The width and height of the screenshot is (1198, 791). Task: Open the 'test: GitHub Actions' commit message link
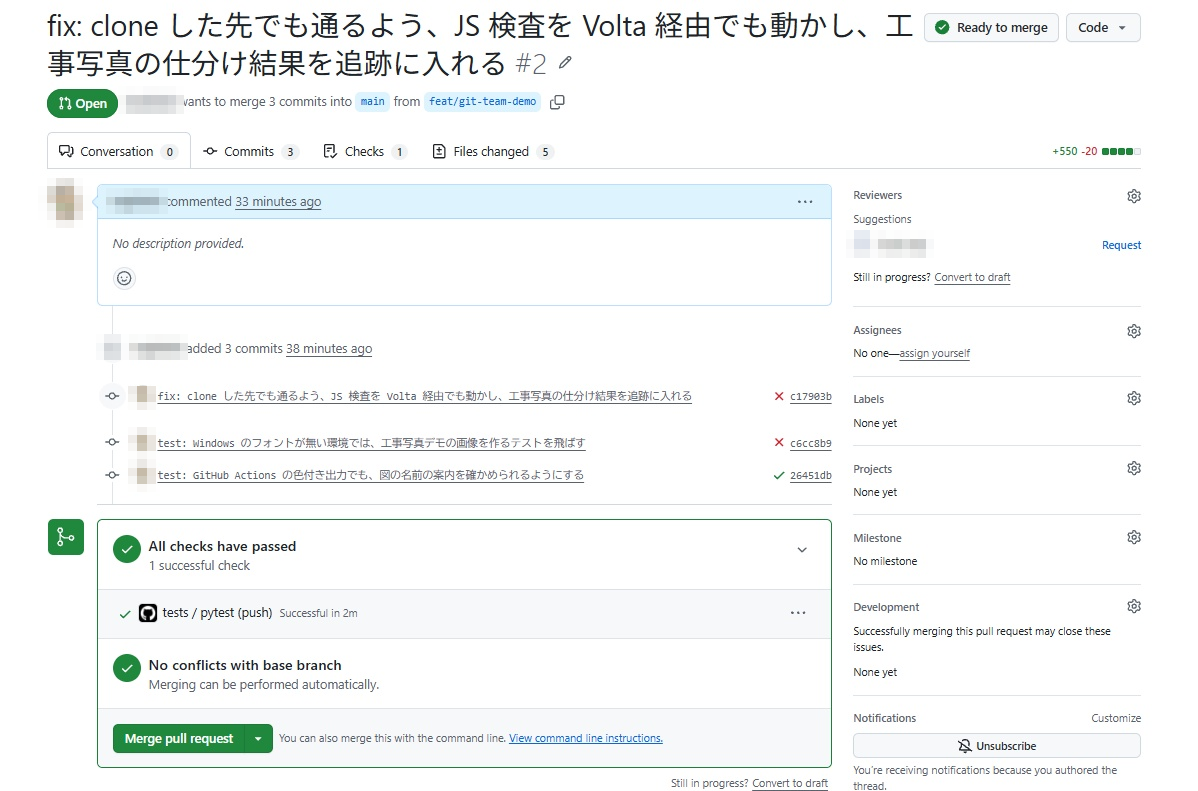point(371,475)
